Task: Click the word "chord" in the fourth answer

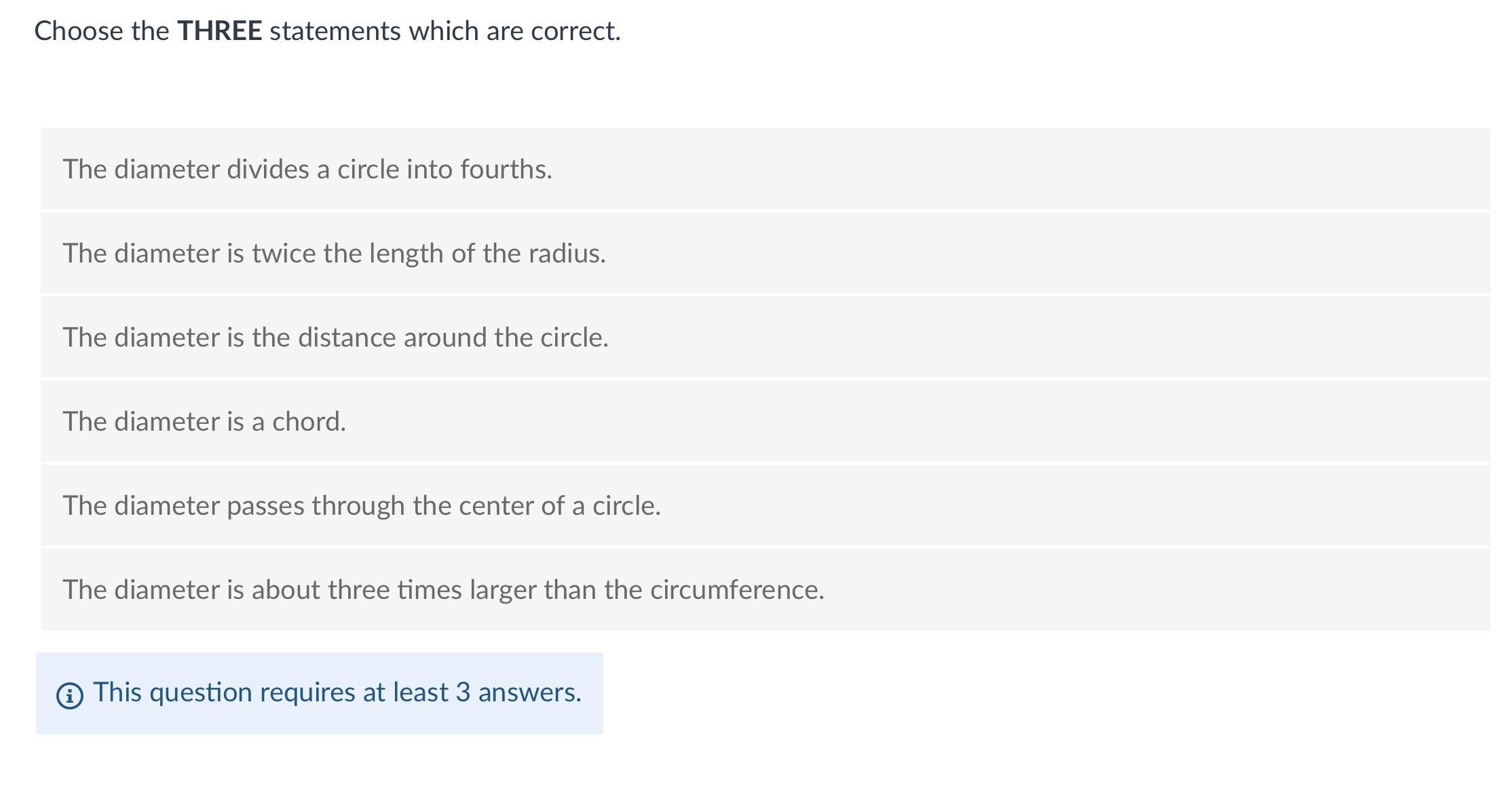Action: click(x=309, y=421)
